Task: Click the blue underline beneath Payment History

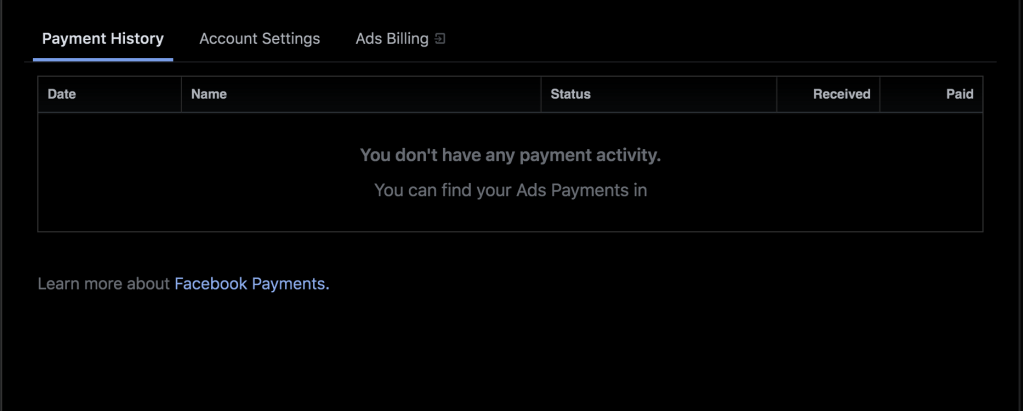Action: click(103, 59)
